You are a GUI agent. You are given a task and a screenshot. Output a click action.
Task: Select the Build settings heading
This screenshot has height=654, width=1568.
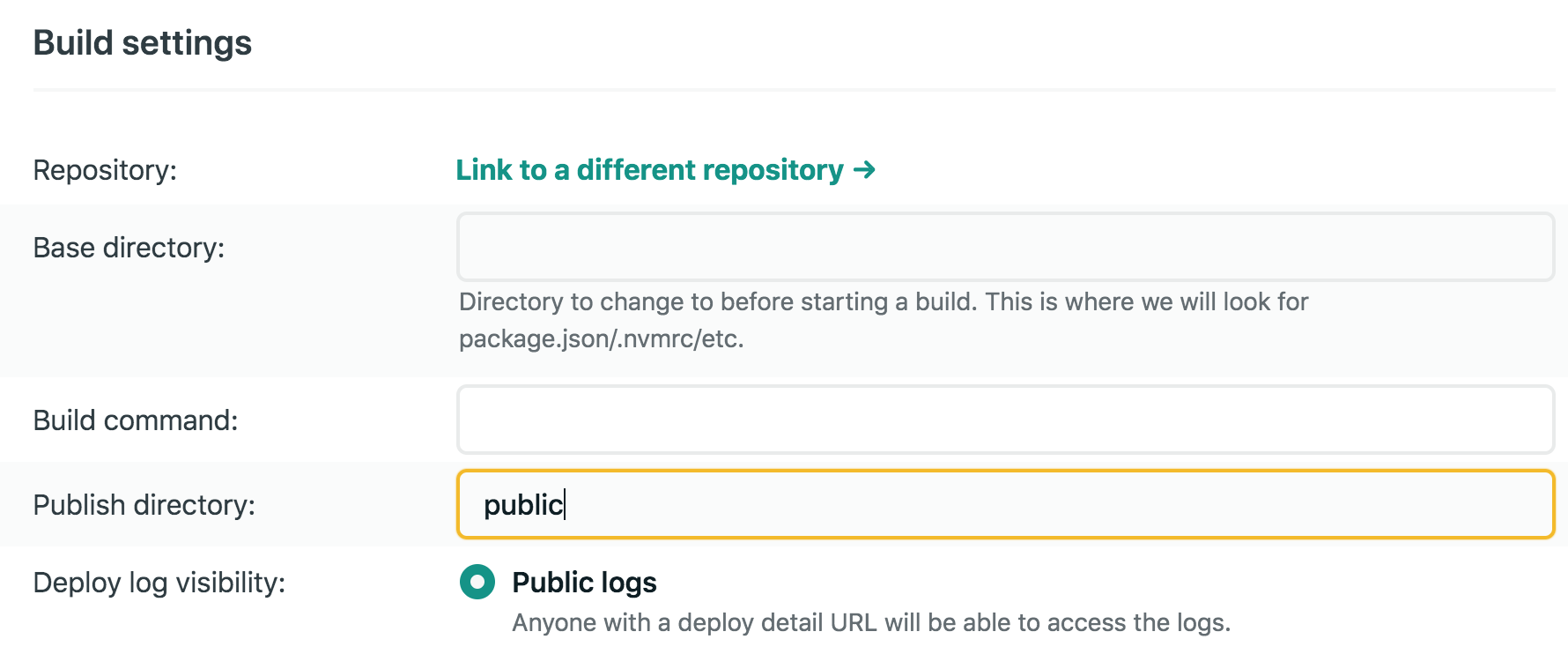coord(142,42)
